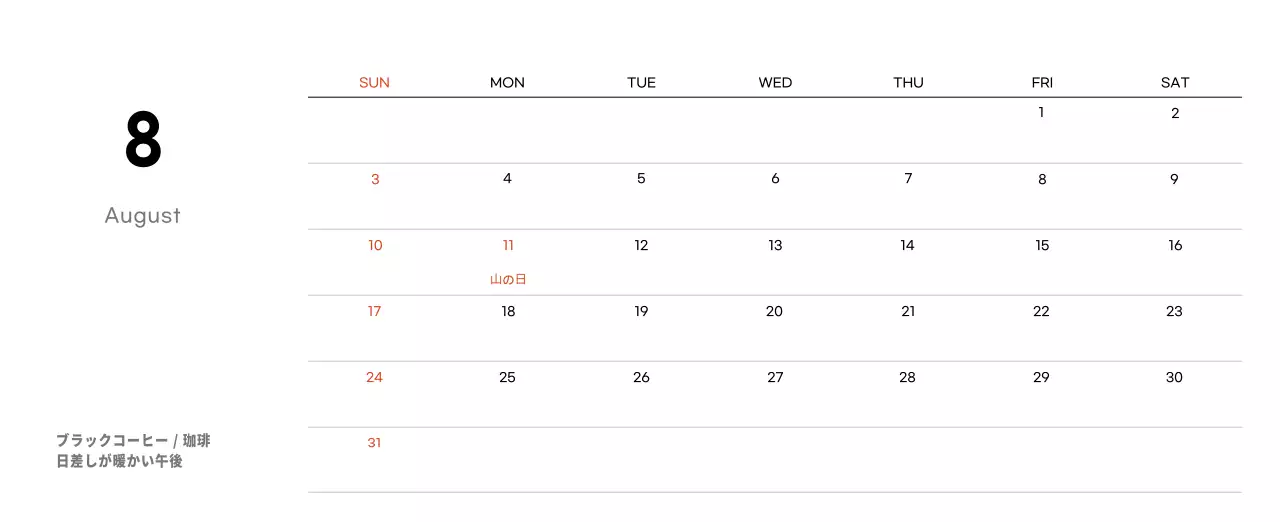Select the 山の日 holiday label

pyautogui.click(x=508, y=280)
